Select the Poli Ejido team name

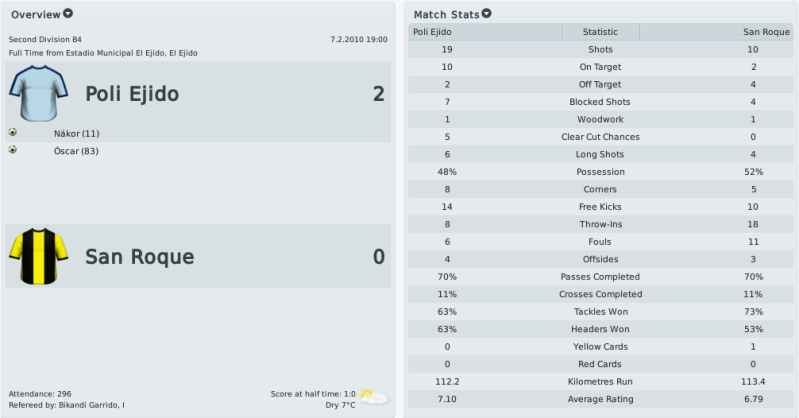[132, 94]
